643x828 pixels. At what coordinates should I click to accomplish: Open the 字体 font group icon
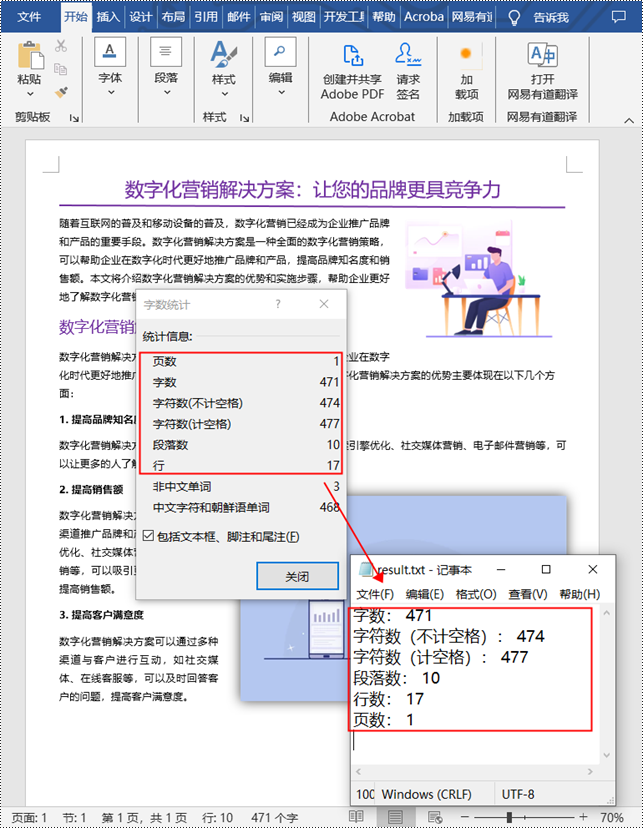(x=110, y=52)
